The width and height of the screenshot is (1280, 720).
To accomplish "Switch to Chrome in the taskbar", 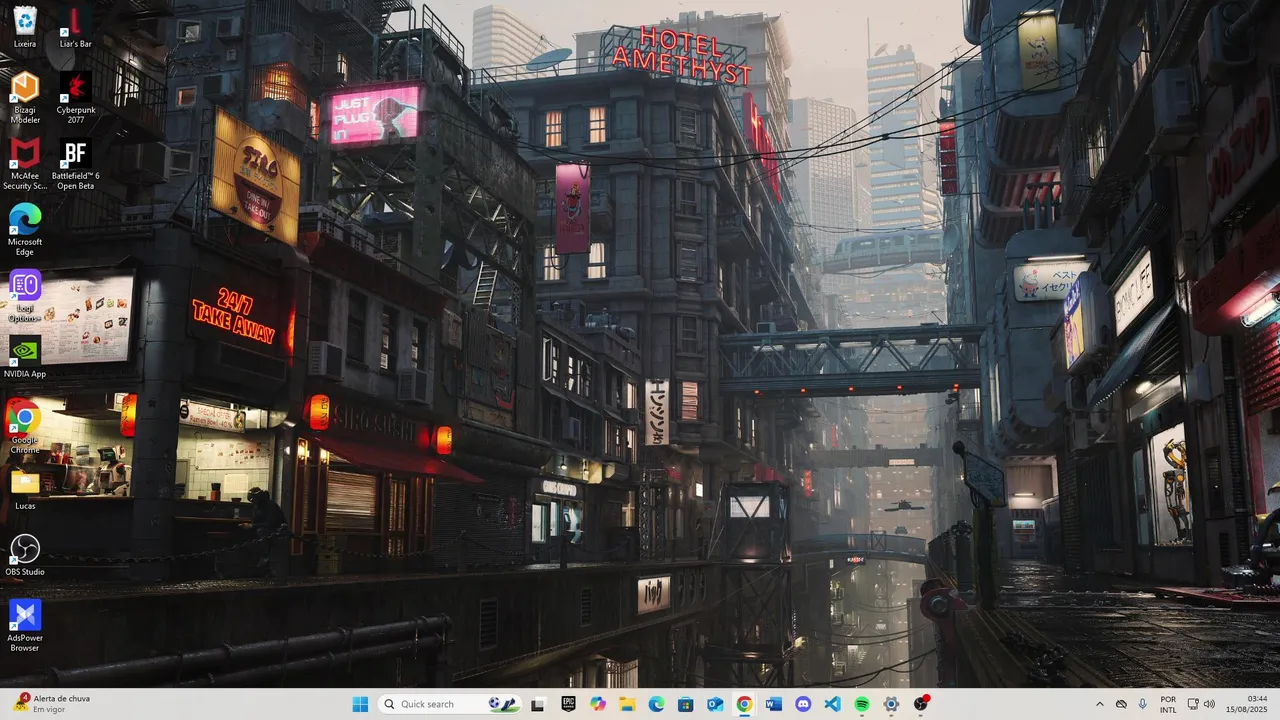I will coord(744,704).
